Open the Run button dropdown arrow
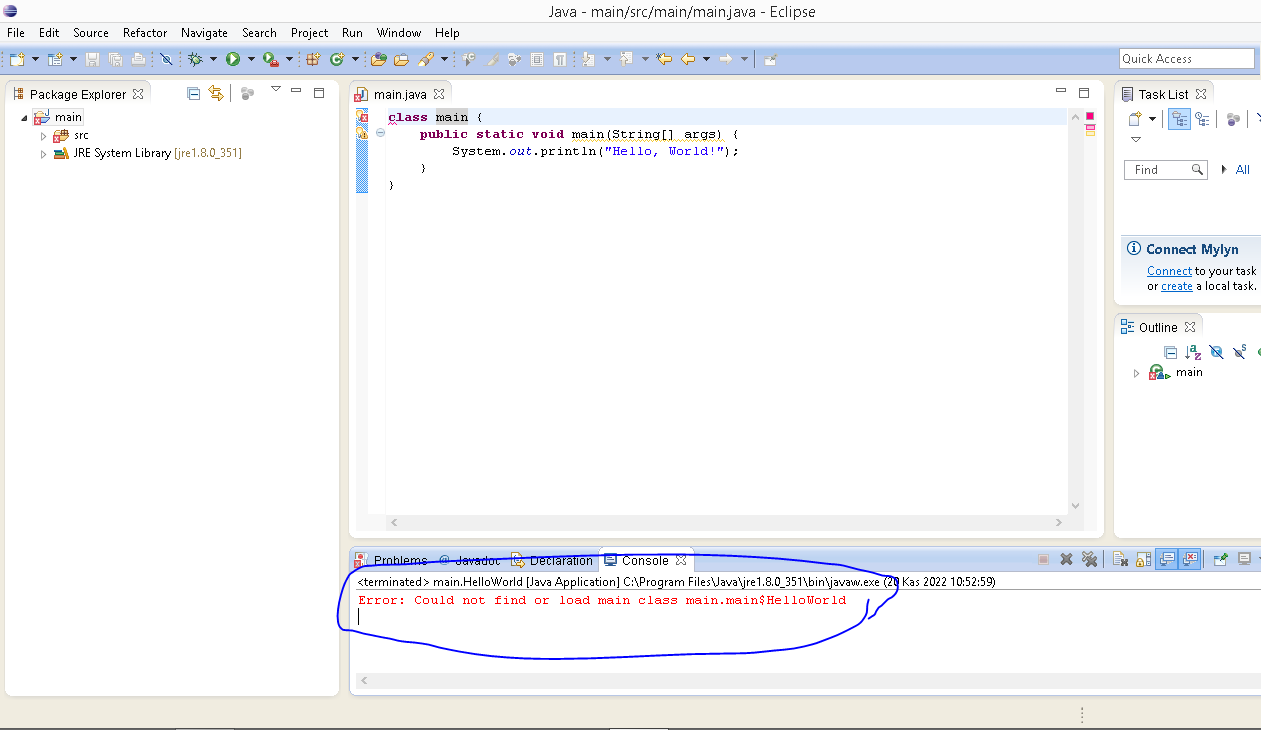The width and height of the screenshot is (1261, 730). click(x=250, y=59)
